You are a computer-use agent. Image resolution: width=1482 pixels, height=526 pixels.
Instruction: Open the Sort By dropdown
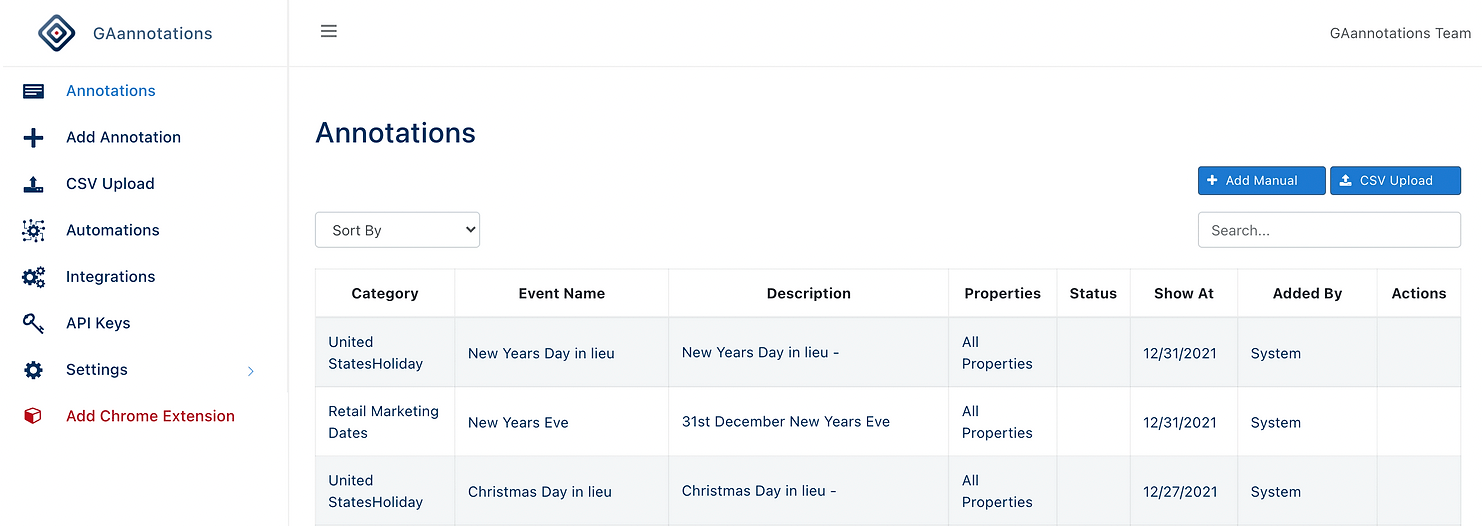(397, 230)
